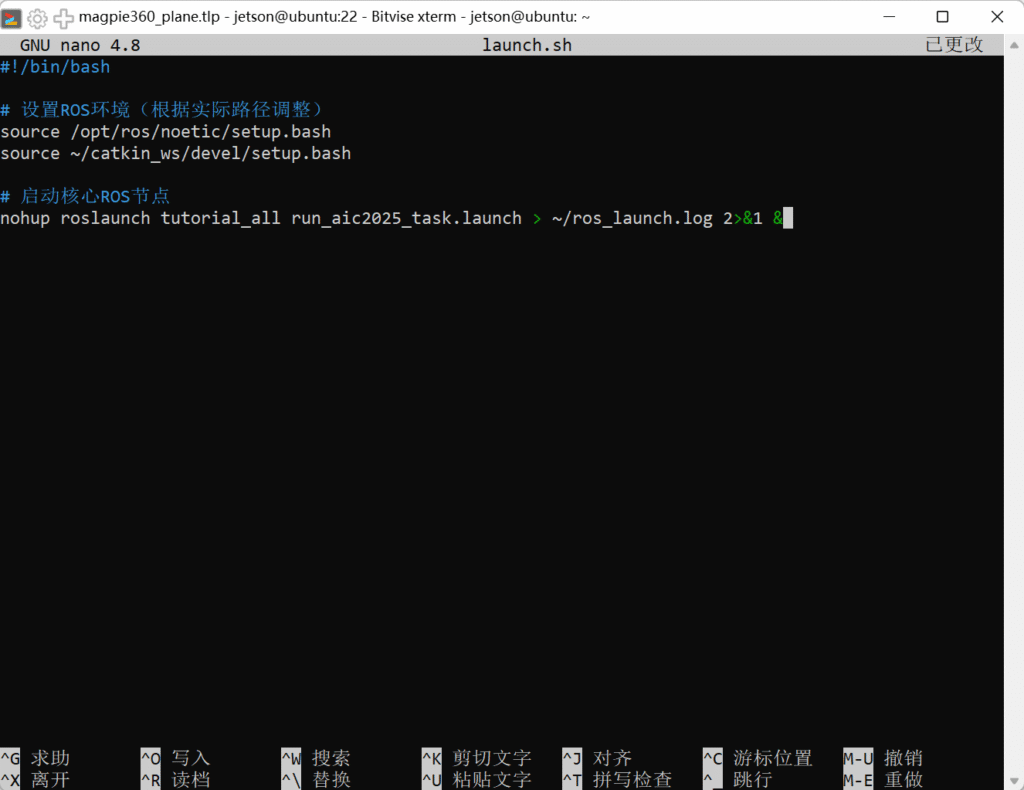
Task: Click the ^X 离开 exit shortcut
Action: point(36,779)
